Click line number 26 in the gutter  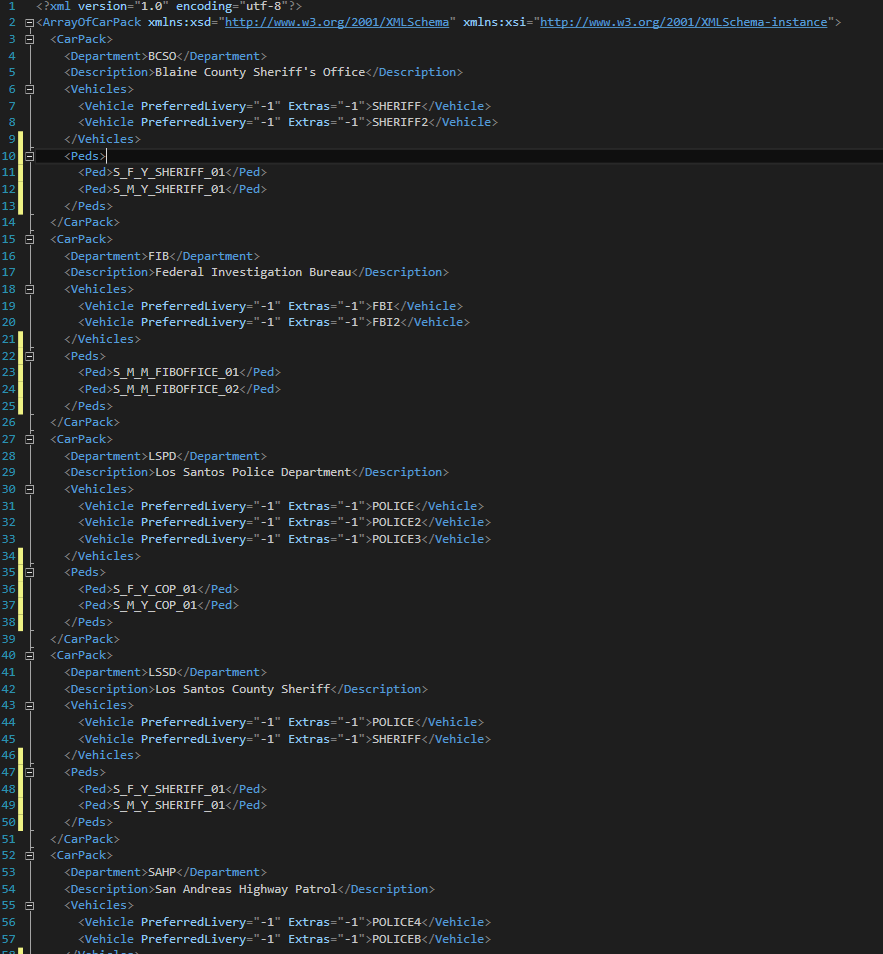(x=9, y=422)
